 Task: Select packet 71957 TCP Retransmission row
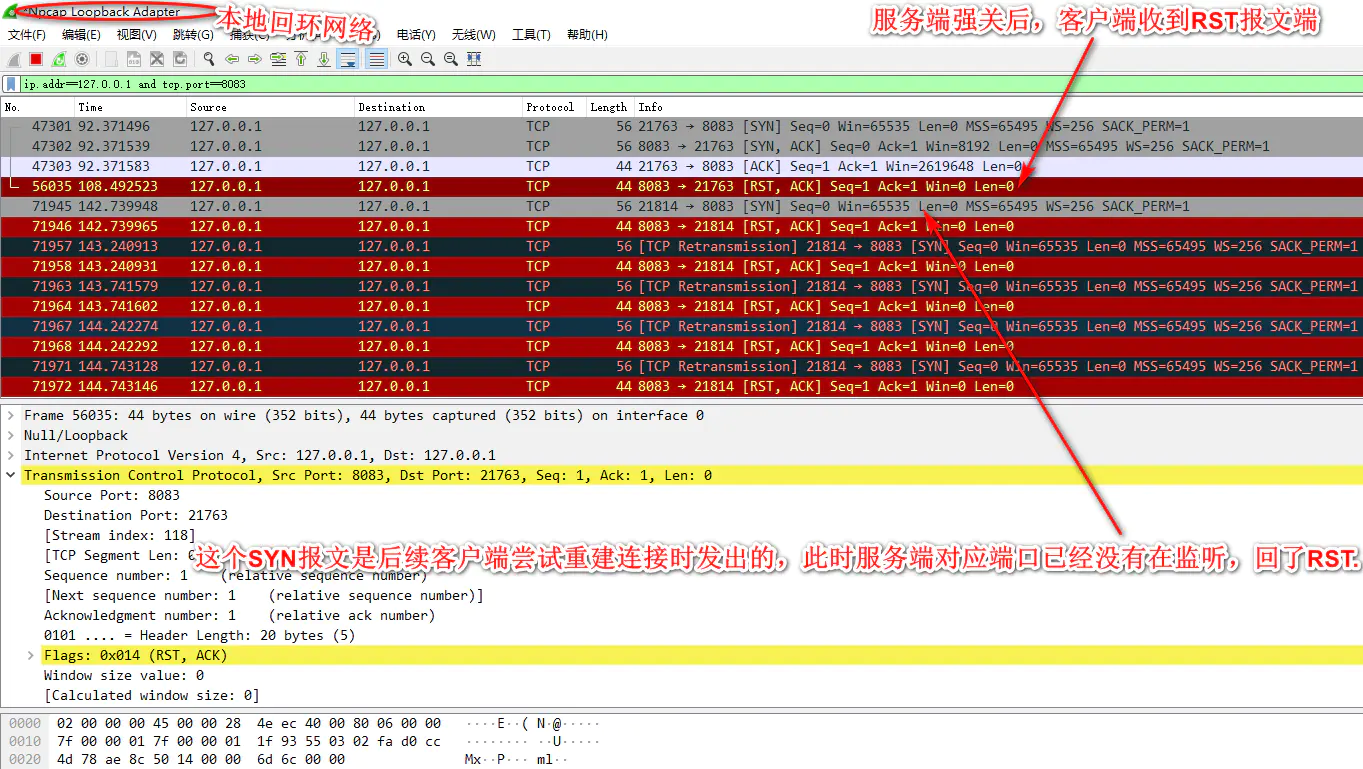[x=681, y=246]
